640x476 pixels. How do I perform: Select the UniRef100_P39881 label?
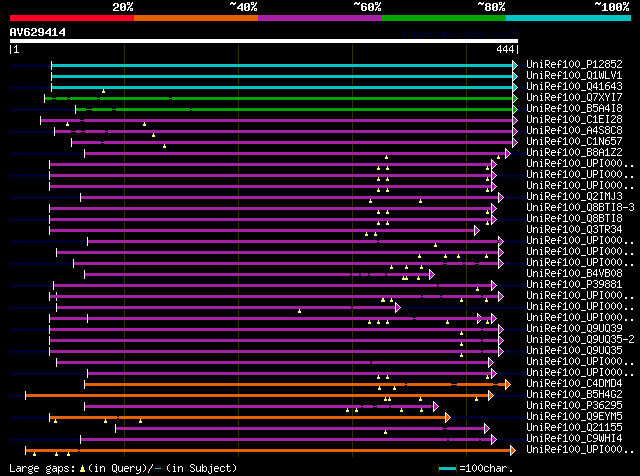(x=574, y=285)
